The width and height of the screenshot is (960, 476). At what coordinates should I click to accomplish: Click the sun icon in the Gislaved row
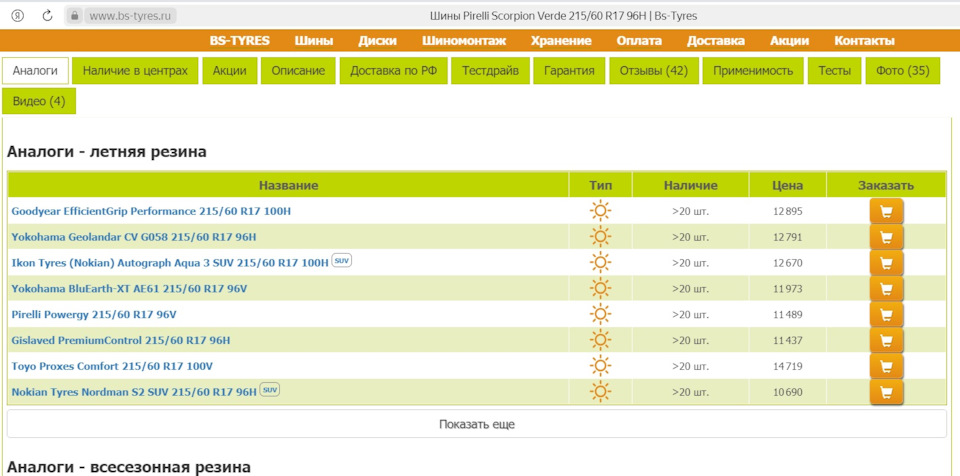[600, 340]
